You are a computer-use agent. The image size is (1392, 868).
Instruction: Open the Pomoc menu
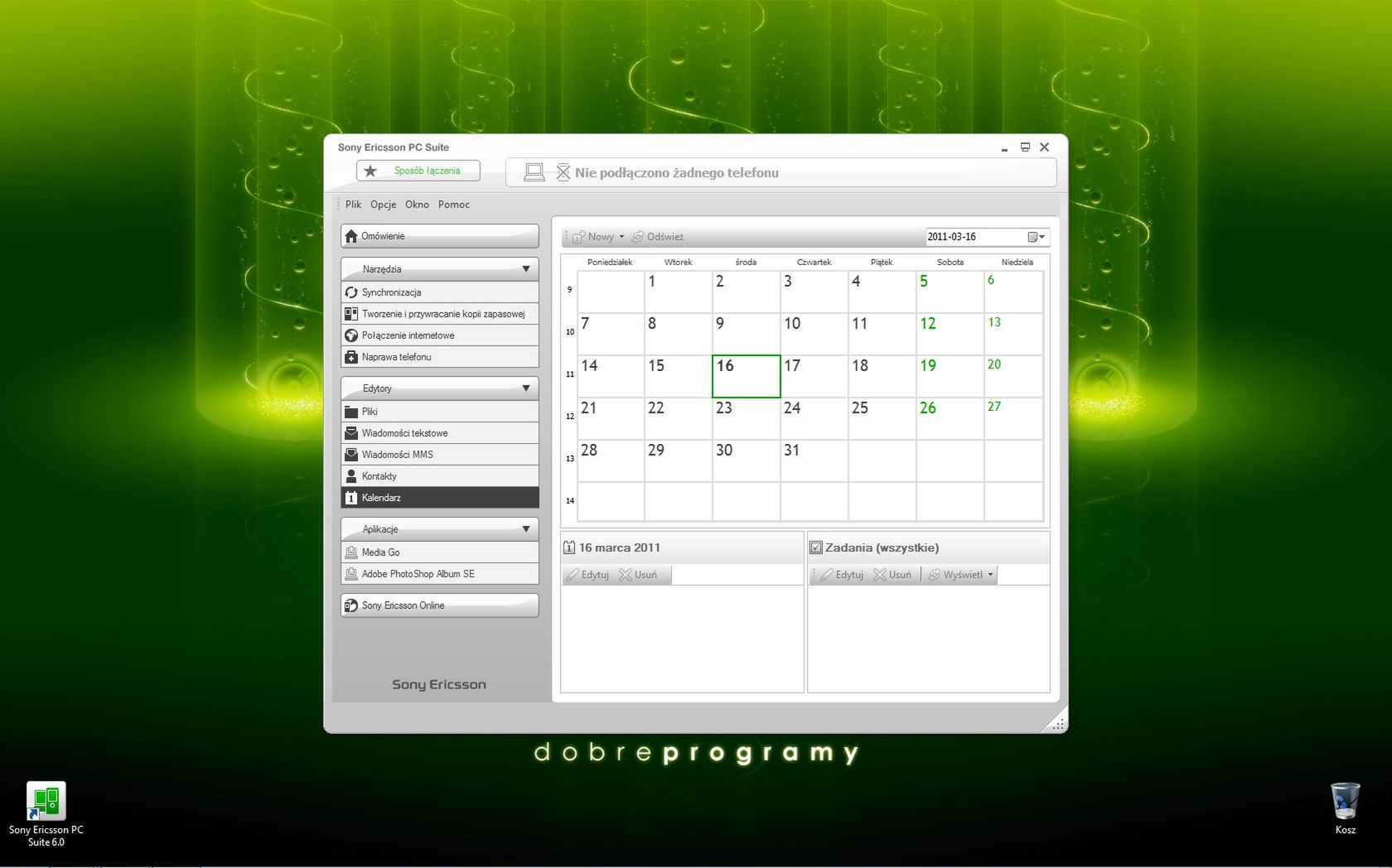click(x=454, y=205)
